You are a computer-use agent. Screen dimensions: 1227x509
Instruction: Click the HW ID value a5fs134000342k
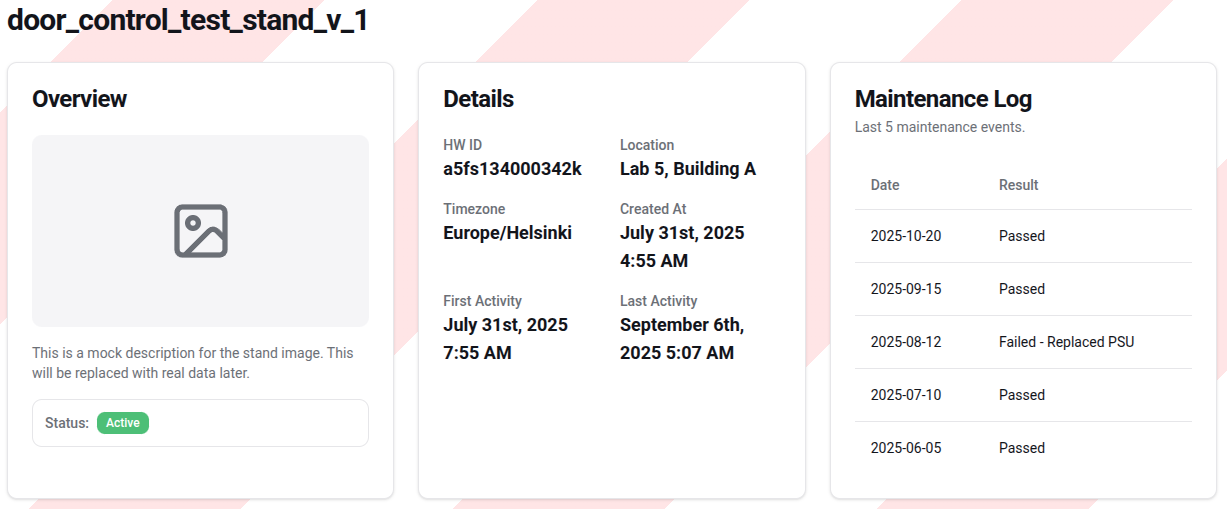click(512, 169)
